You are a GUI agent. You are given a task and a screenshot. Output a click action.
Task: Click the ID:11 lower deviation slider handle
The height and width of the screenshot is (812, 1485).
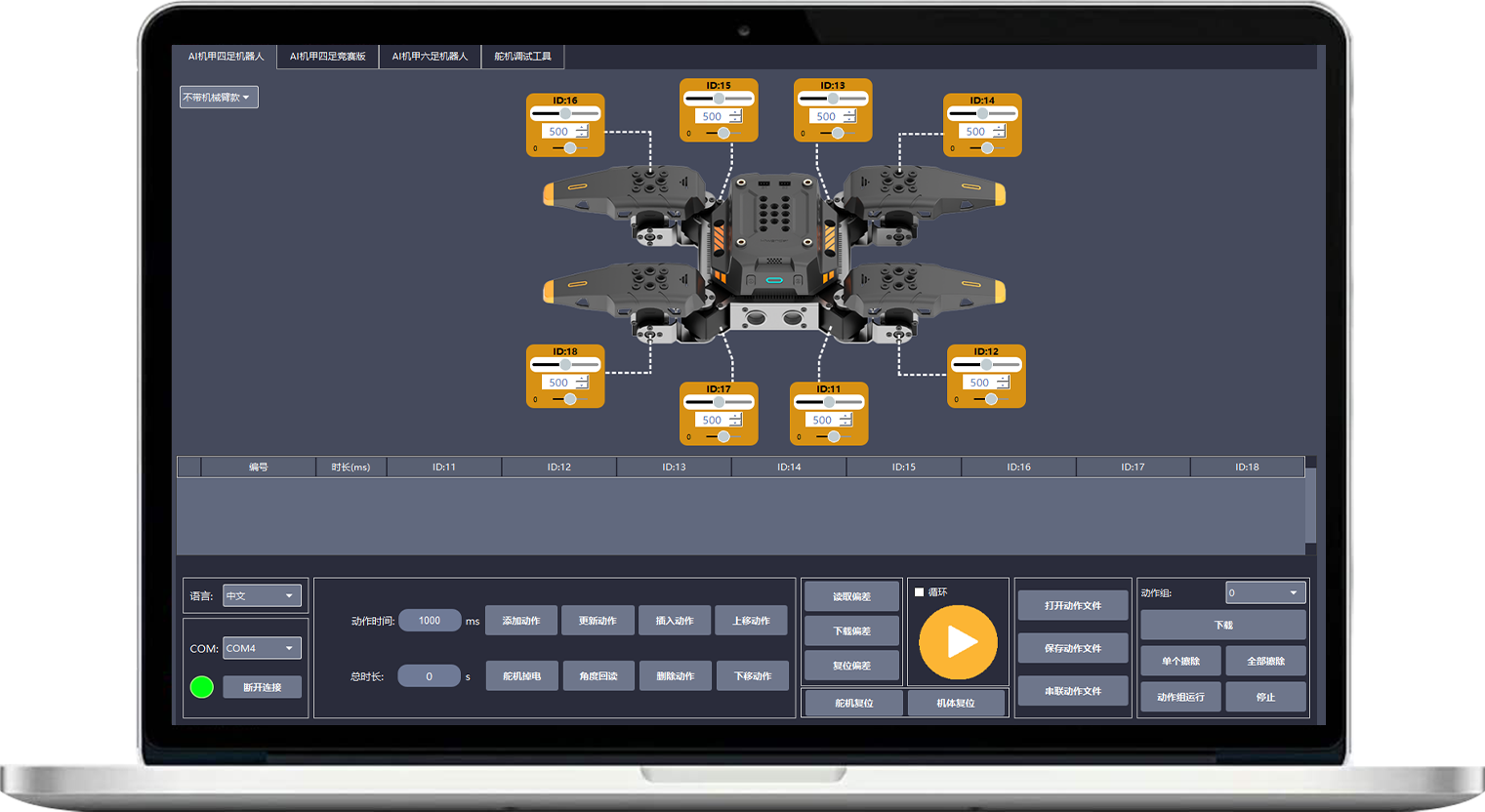tap(834, 436)
